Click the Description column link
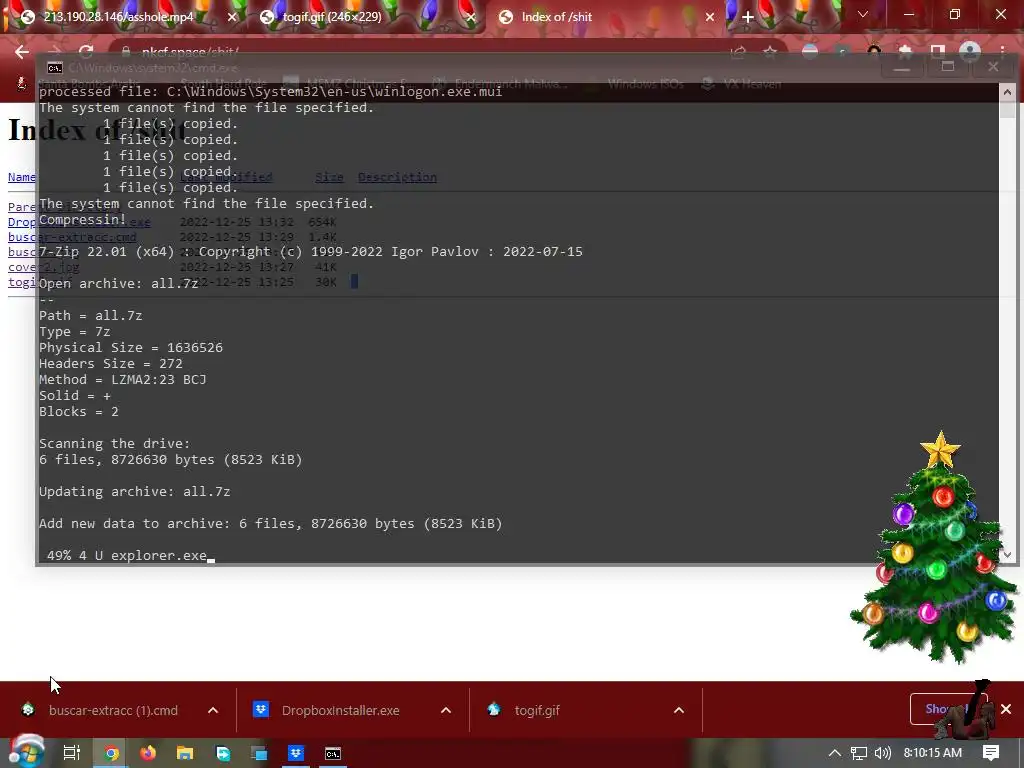Screen dimensions: 1024x768 (x=397, y=177)
